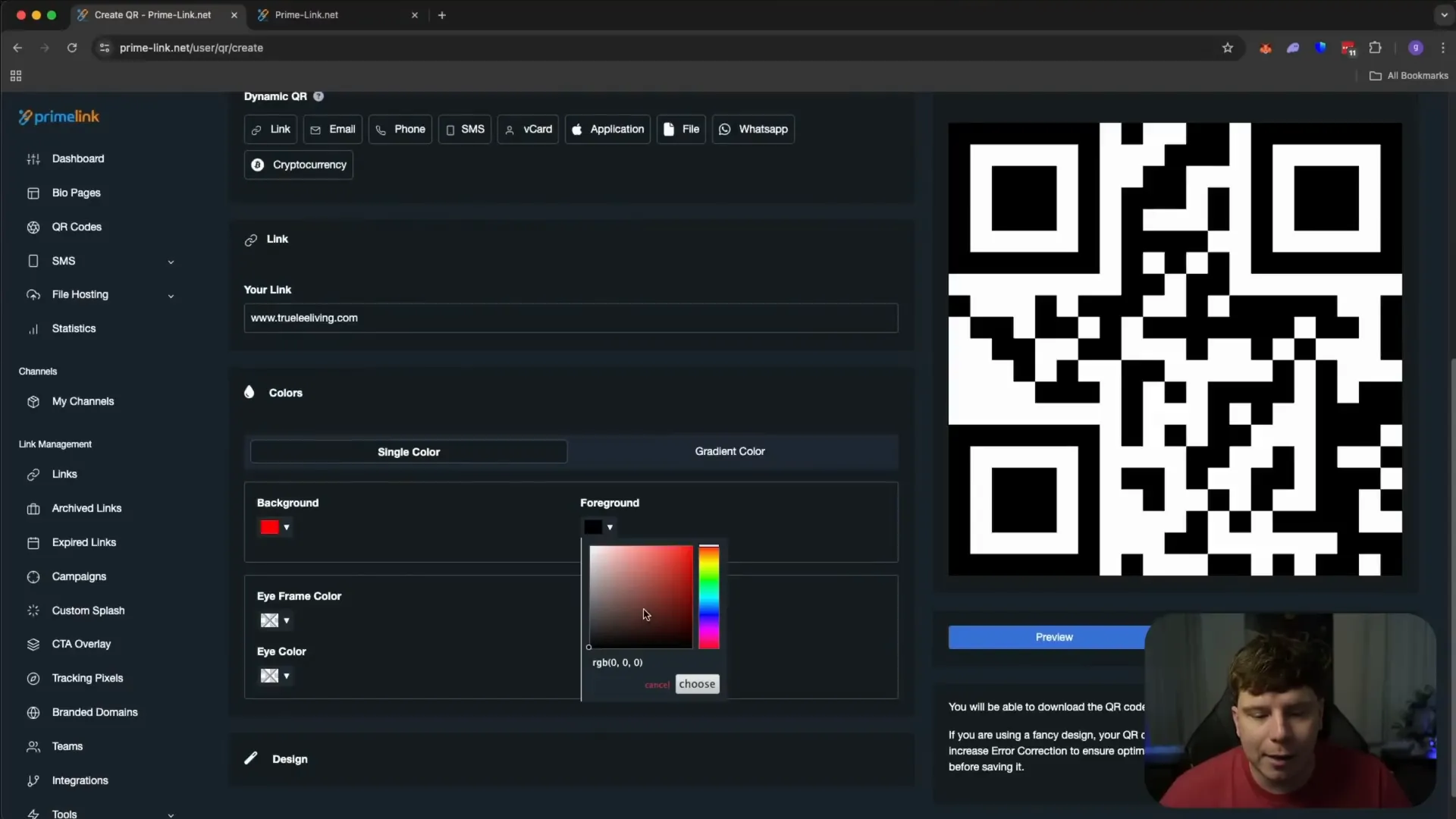1456x819 pixels.
Task: Bookmark this page with star icon
Action: (1228, 48)
